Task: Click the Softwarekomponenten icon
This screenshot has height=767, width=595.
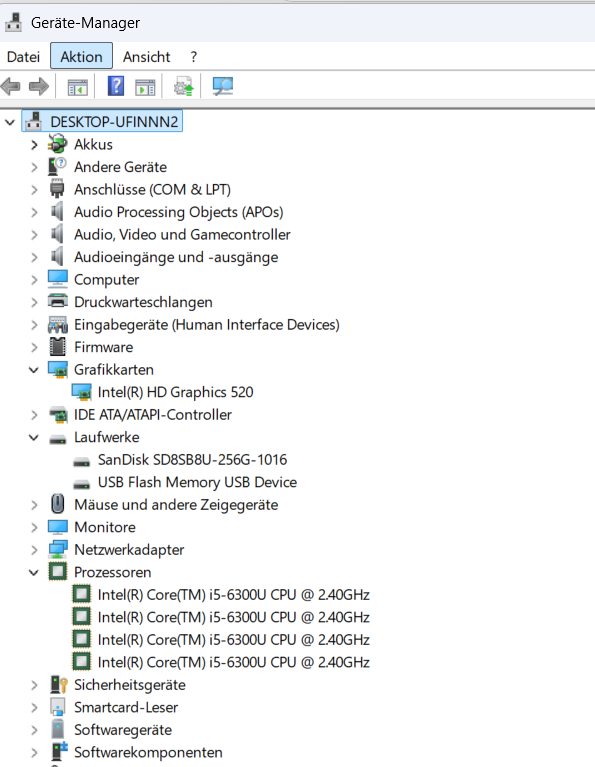Action: (x=59, y=752)
